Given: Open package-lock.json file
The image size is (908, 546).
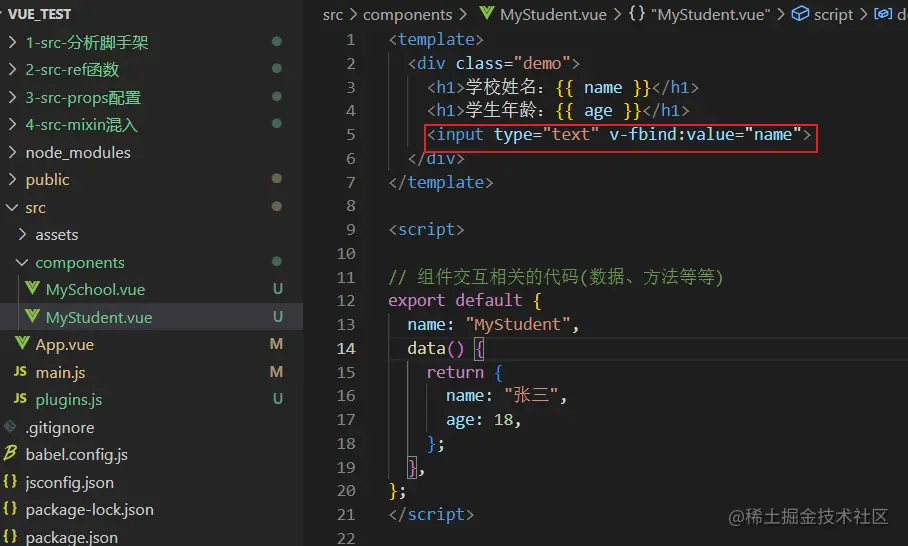Looking at the screenshot, I should 90,510.
